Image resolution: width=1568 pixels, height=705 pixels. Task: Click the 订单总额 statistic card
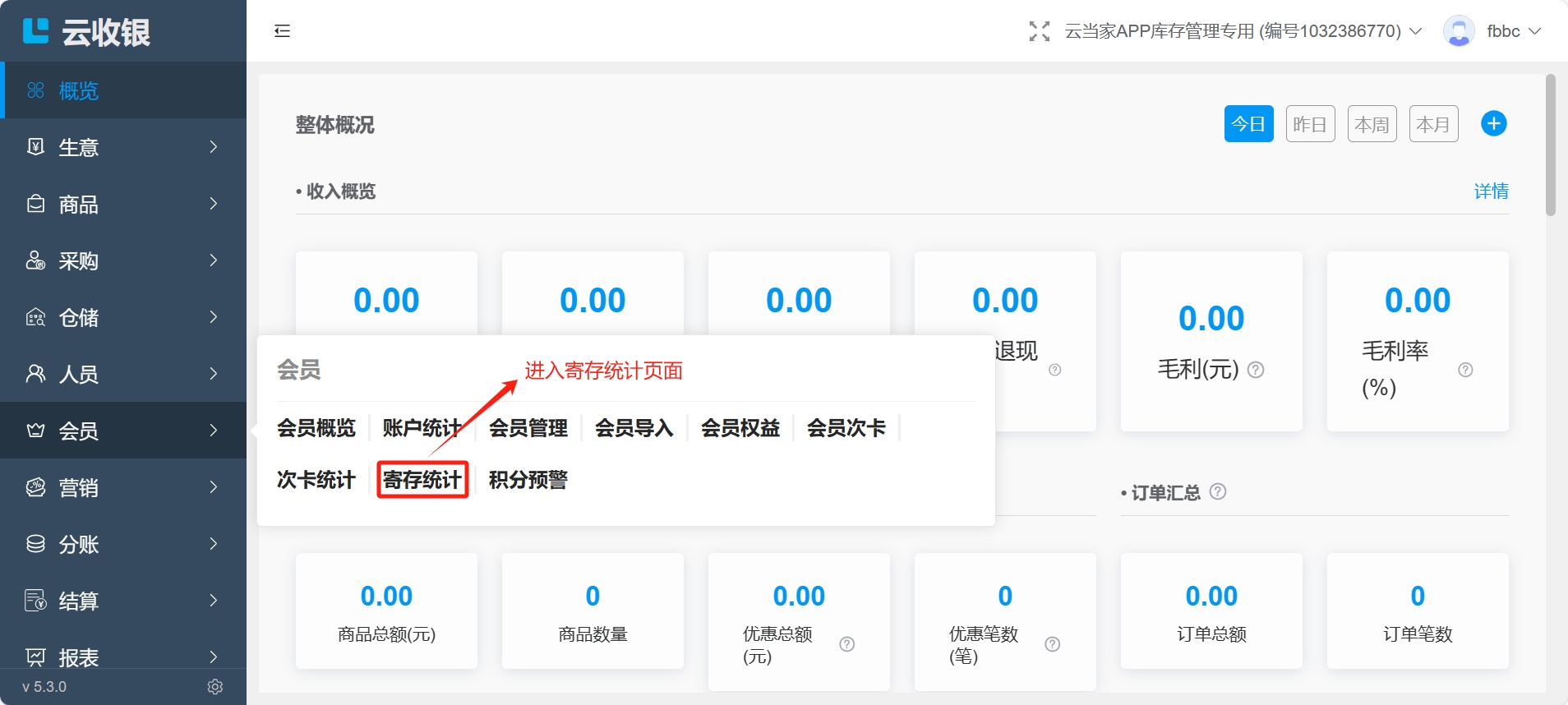point(1211,611)
